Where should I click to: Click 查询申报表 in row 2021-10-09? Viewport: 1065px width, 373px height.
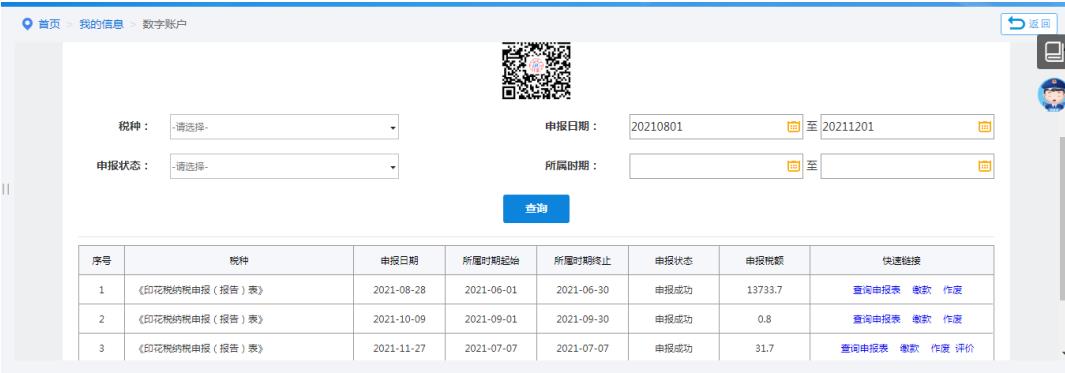click(x=876, y=319)
